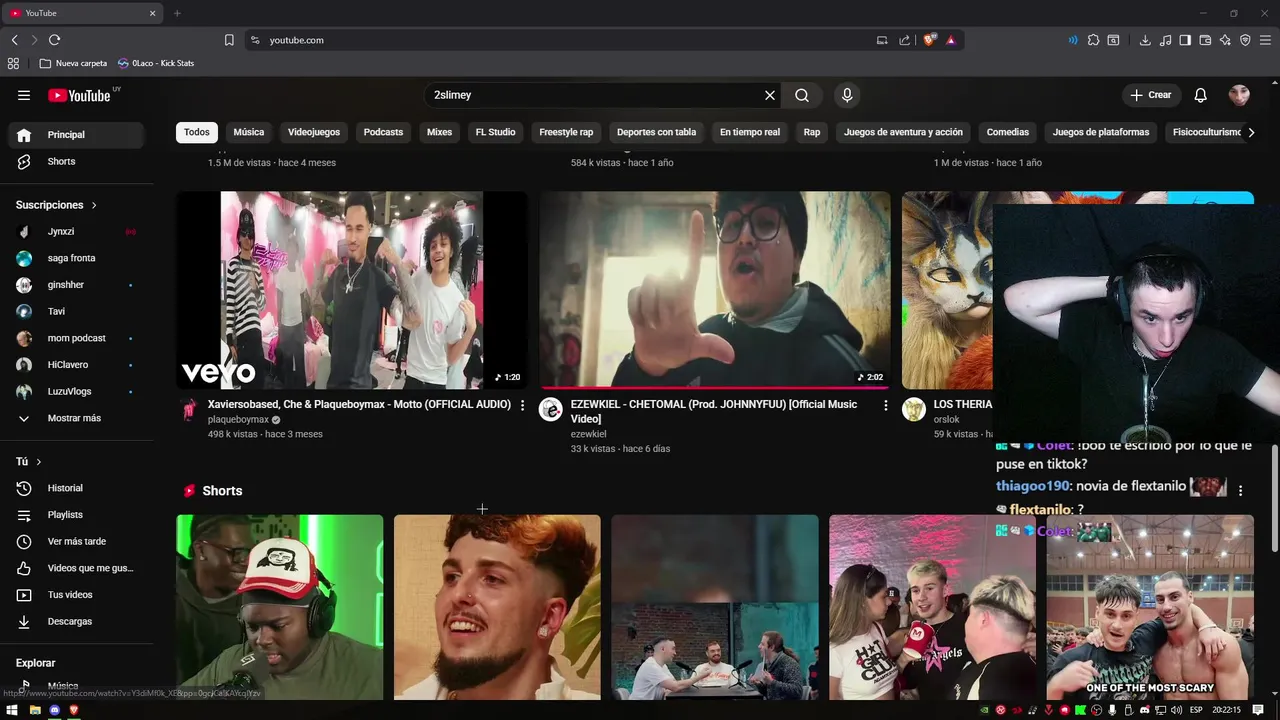The image size is (1280, 720).
Task: Toggle the browser sidebar panel icon
Action: (1185, 40)
